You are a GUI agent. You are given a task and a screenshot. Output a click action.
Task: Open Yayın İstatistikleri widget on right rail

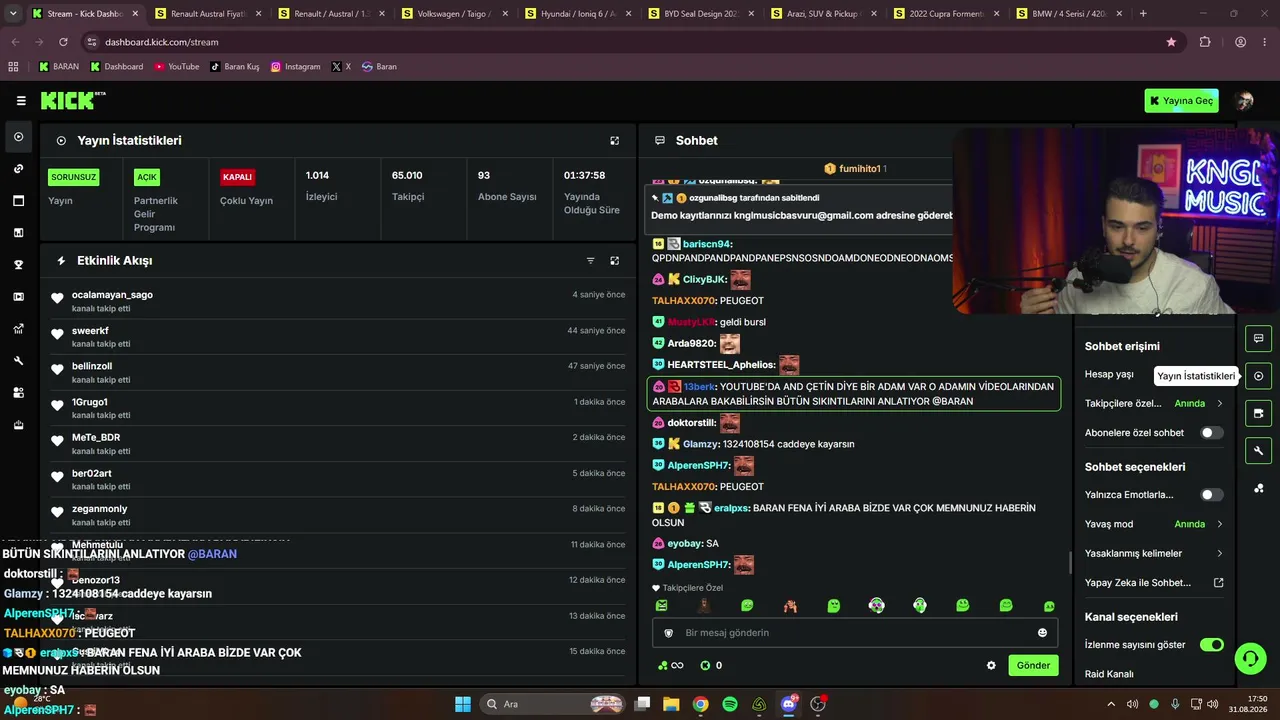1259,376
